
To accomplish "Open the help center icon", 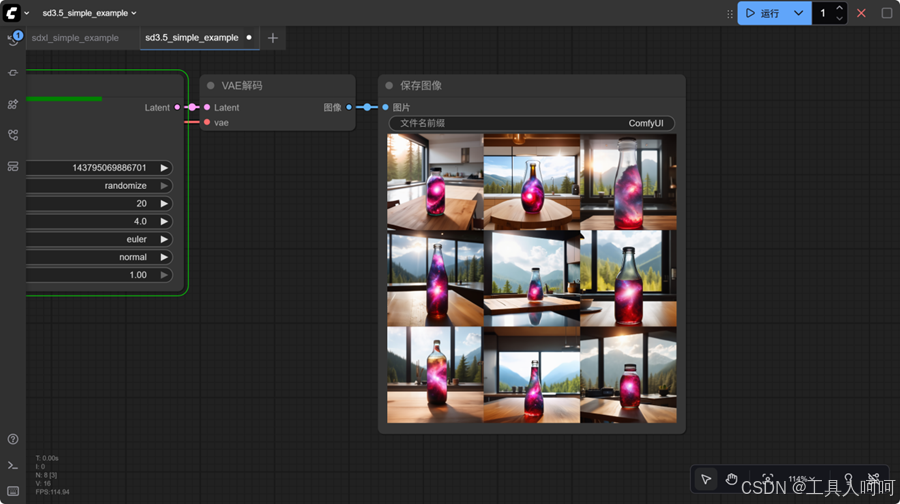I will tap(13, 439).
